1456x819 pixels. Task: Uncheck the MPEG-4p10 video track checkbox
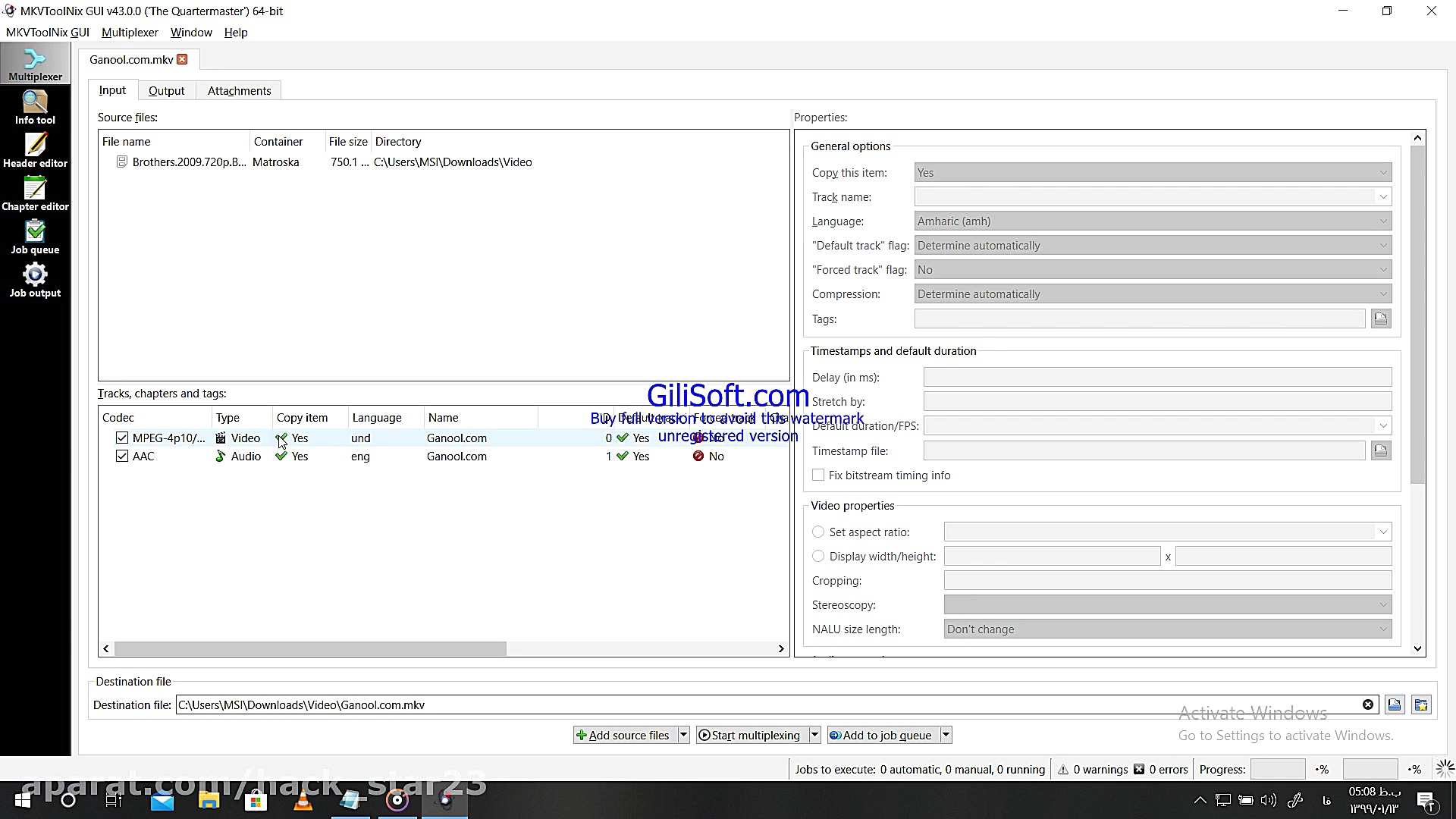pyautogui.click(x=122, y=438)
